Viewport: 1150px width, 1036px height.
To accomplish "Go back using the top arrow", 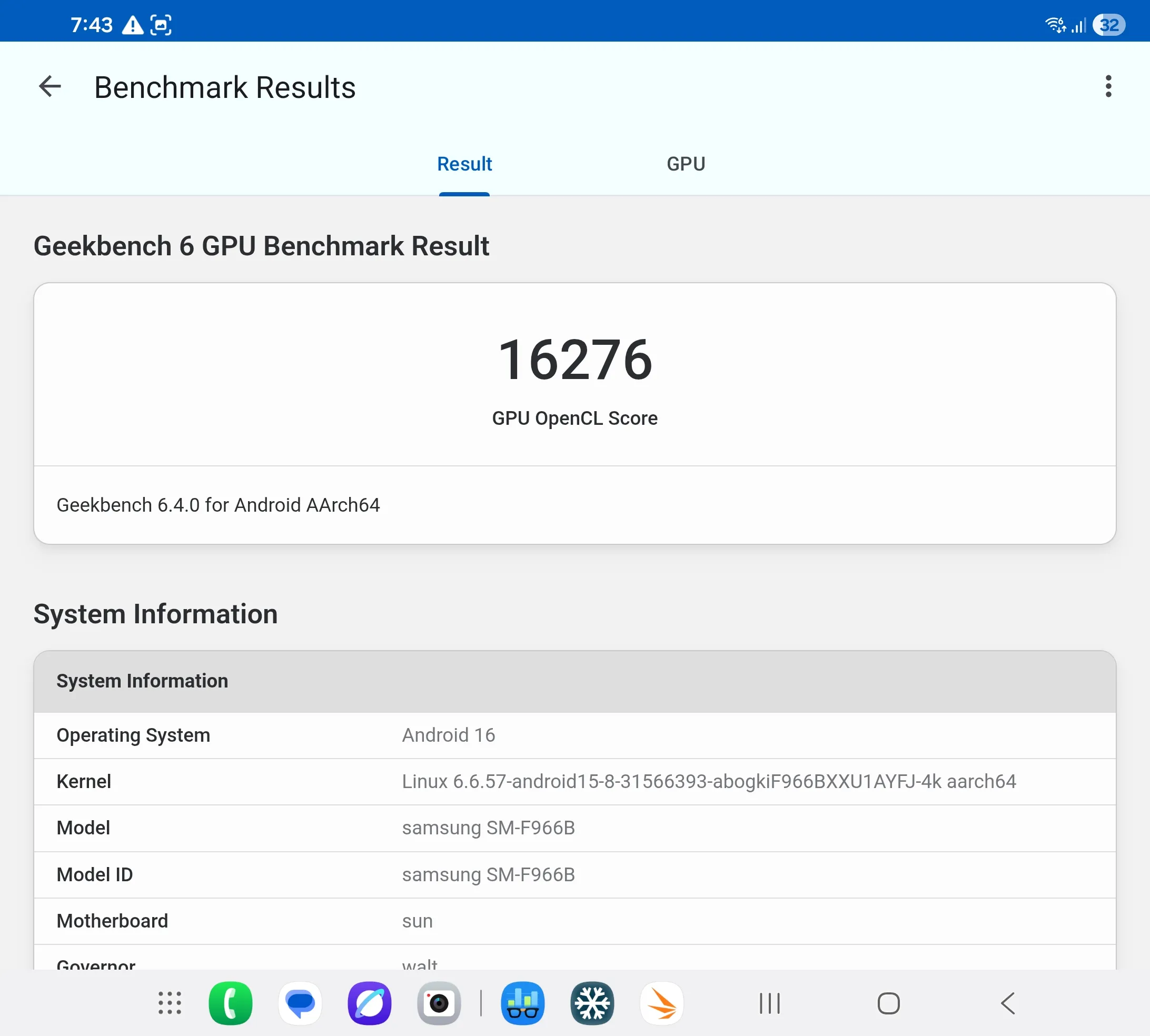I will coord(49,86).
